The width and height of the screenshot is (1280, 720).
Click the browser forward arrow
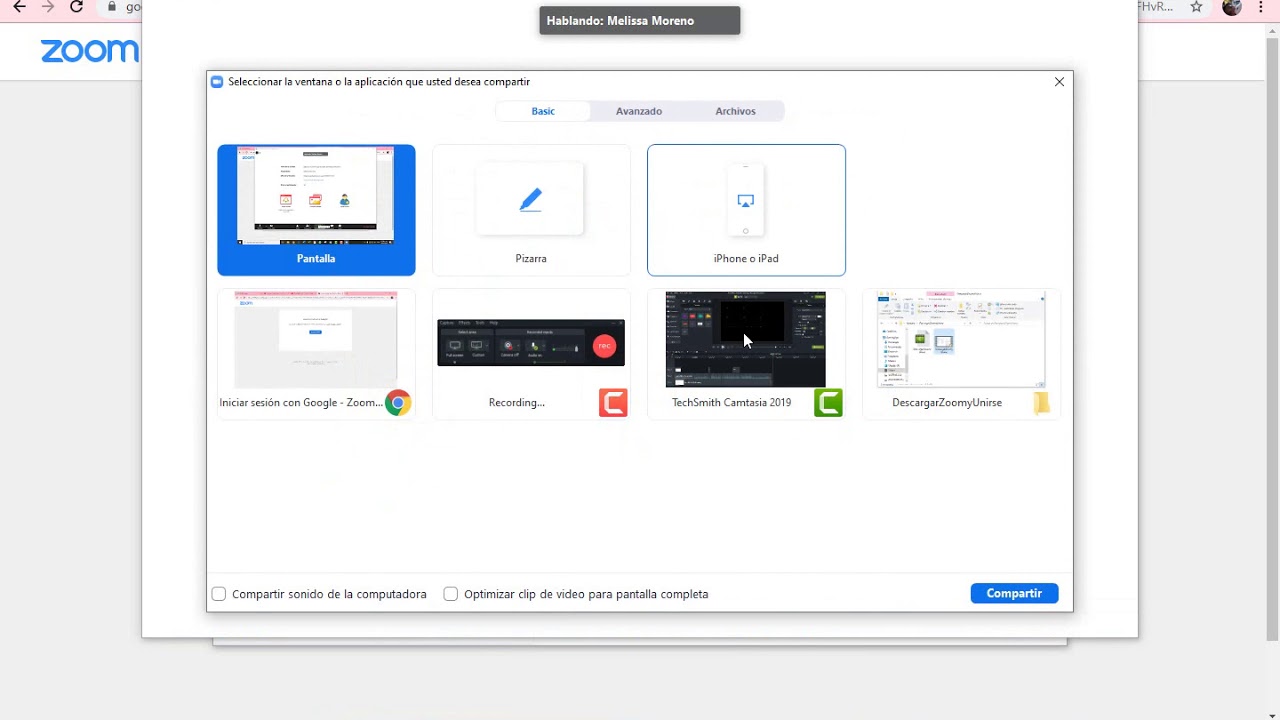(x=47, y=7)
